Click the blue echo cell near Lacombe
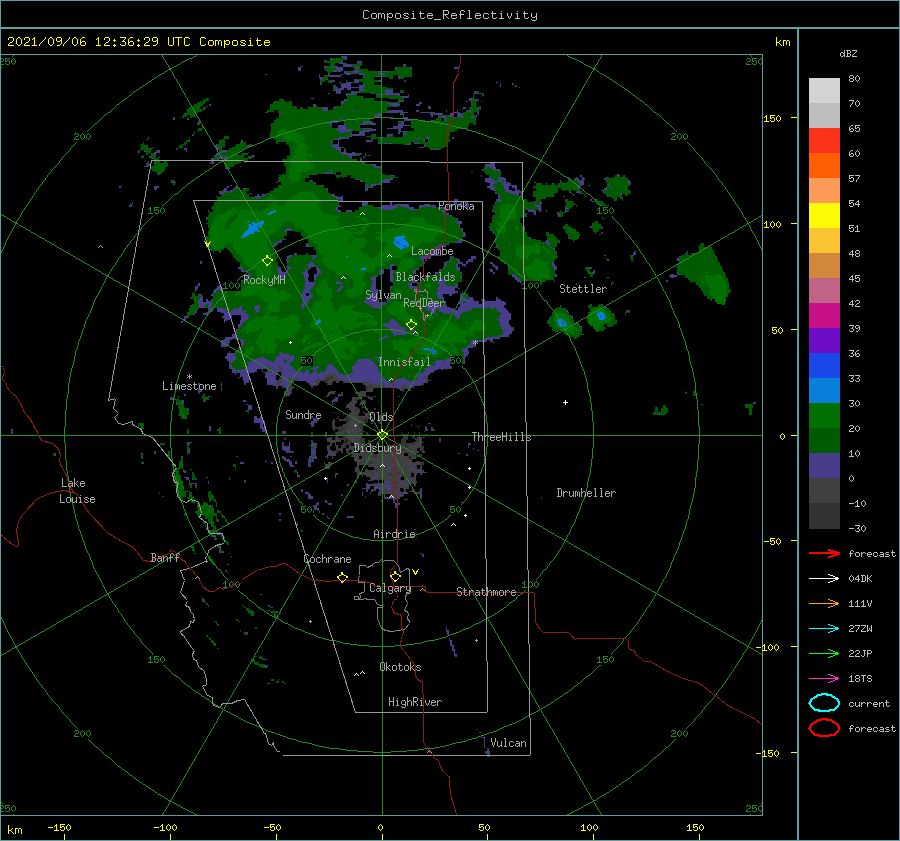 pos(401,242)
